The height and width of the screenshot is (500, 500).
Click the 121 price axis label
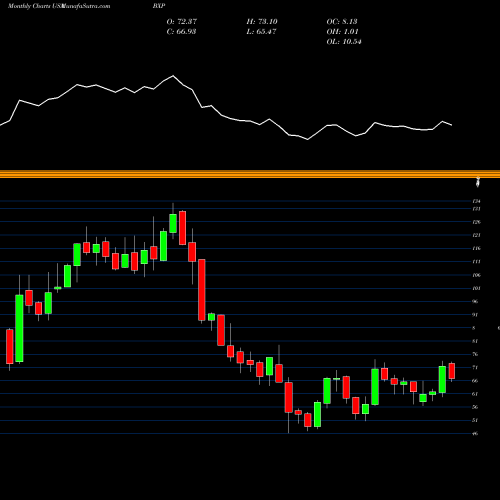(x=477, y=235)
